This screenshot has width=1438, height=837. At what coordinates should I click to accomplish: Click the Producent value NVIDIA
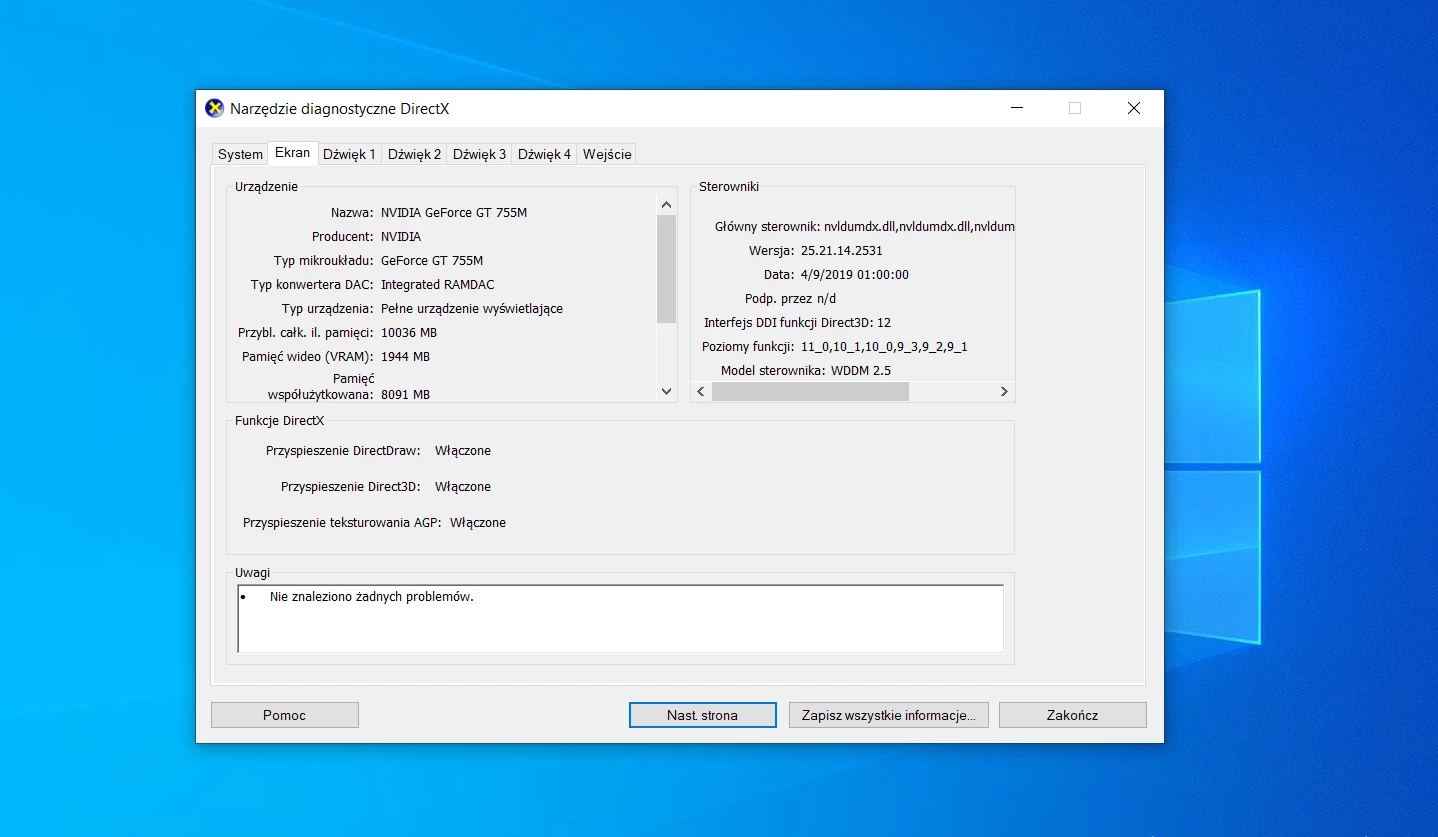[401, 237]
